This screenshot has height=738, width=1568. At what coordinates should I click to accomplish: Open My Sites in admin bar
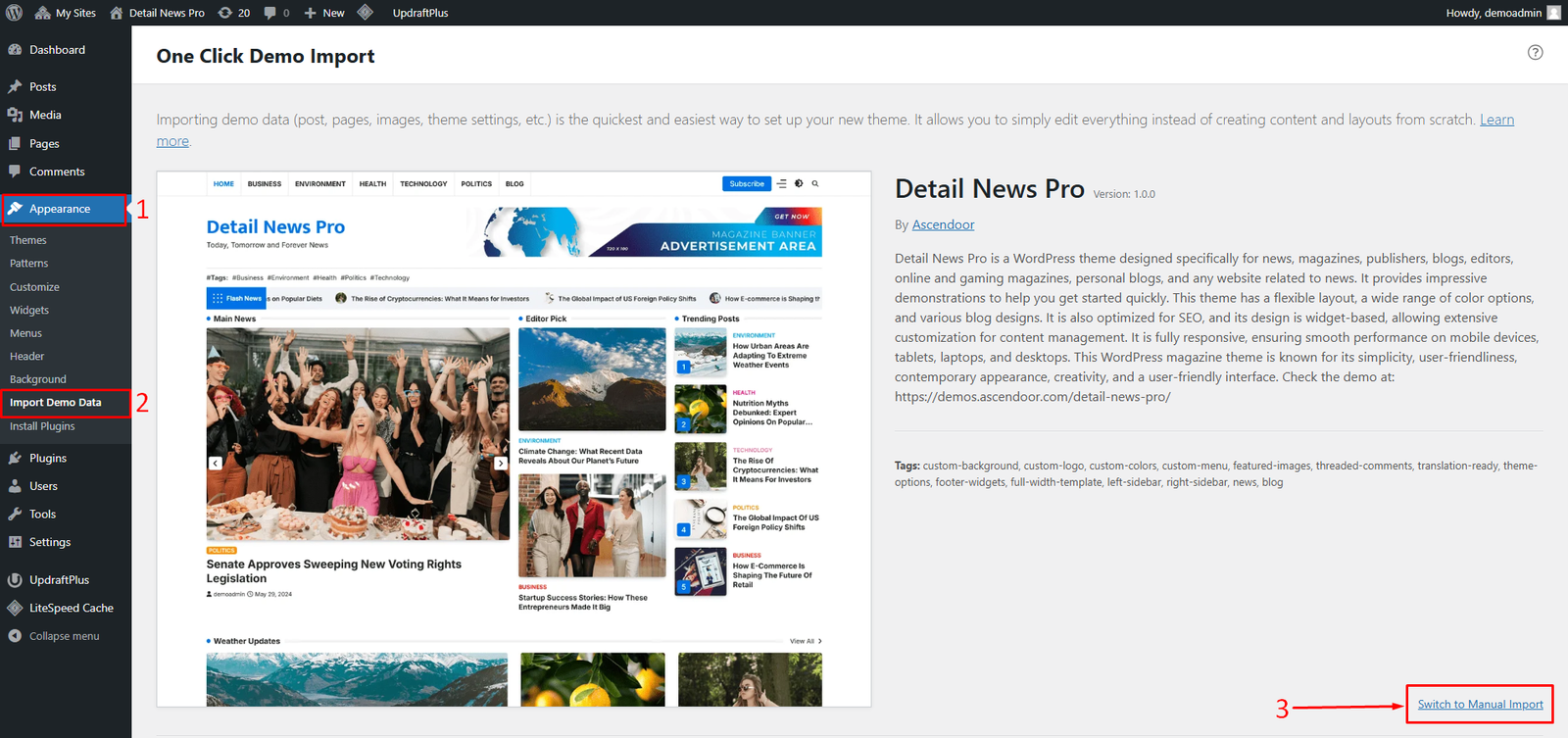point(66,13)
